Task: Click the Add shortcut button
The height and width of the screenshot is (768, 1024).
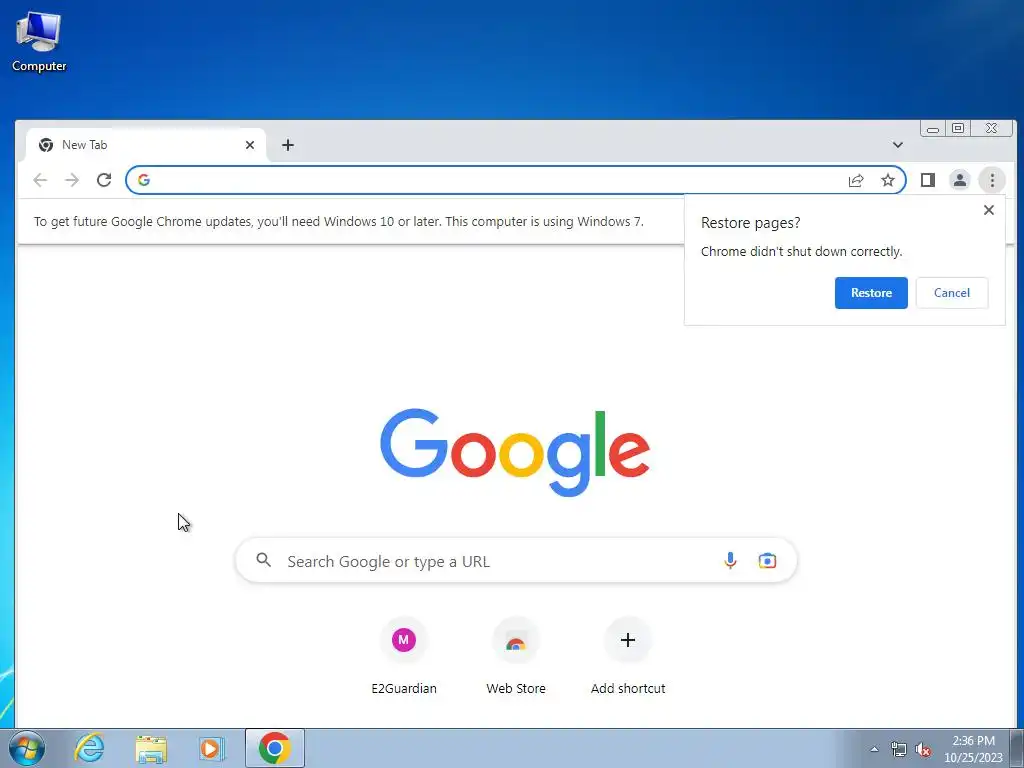Action: 628,656
